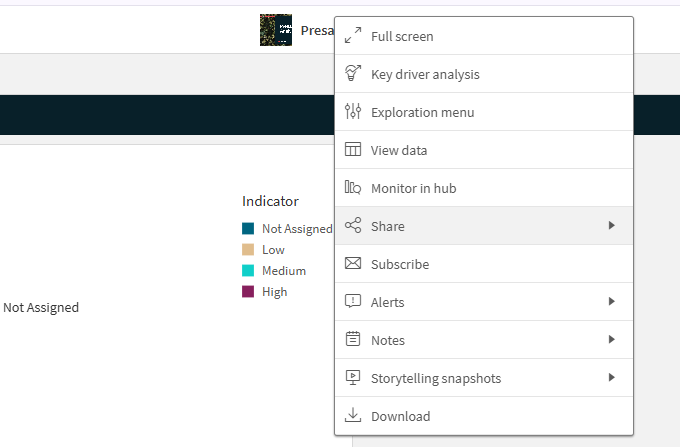The width and height of the screenshot is (680, 447).
Task: Click the app thumbnail in header
Action: click(275, 30)
